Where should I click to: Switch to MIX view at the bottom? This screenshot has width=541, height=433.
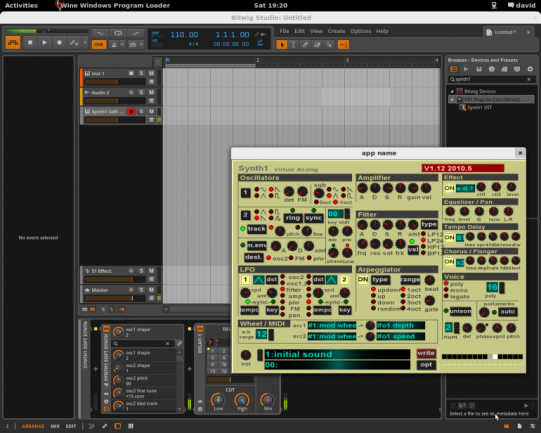[x=55, y=426]
